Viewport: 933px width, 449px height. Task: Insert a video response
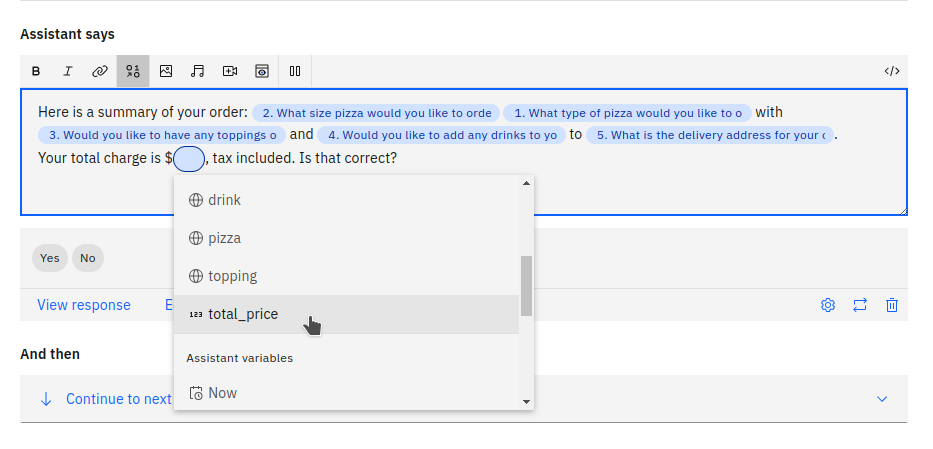(230, 71)
